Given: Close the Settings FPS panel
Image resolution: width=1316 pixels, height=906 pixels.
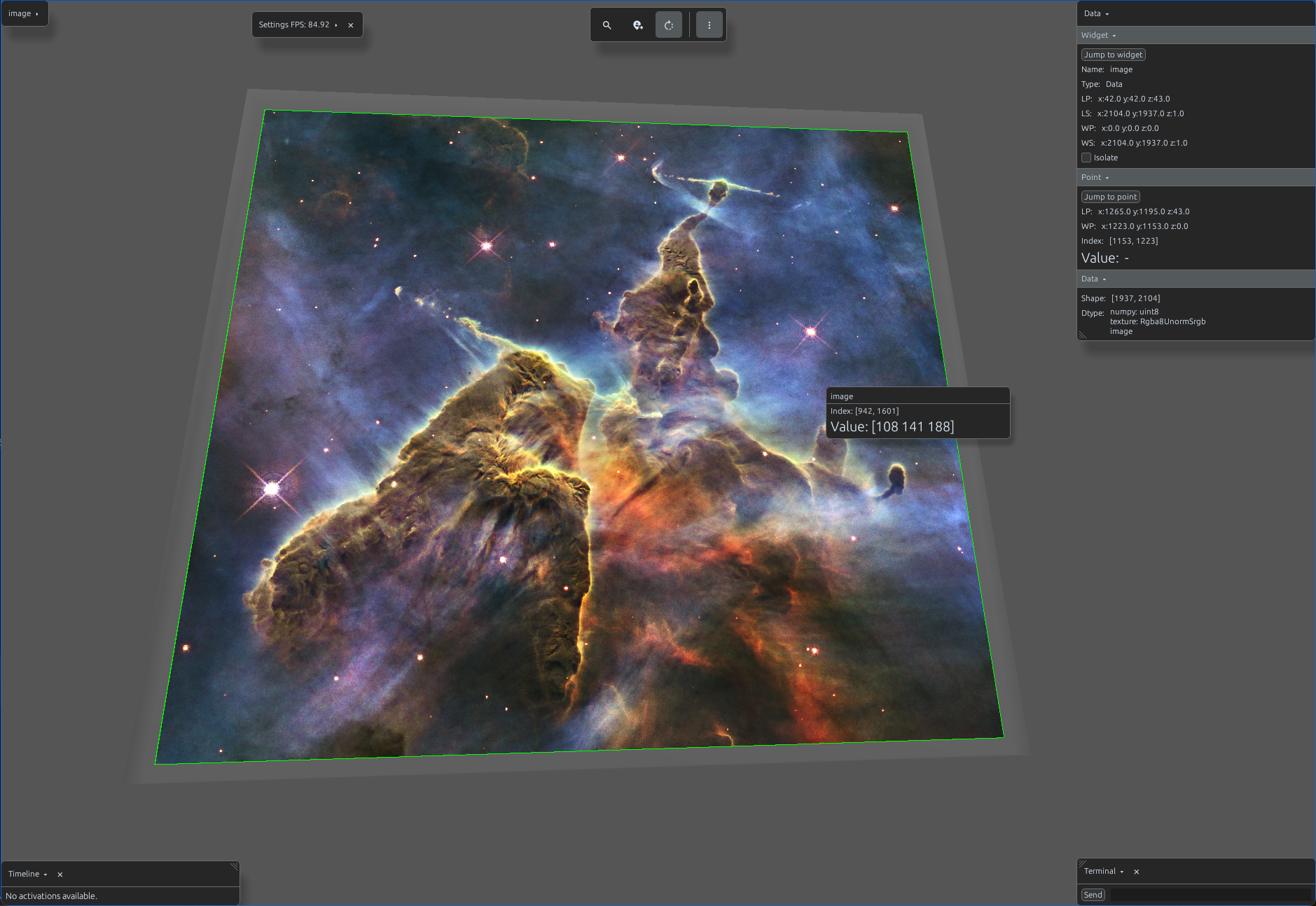Looking at the screenshot, I should 351,25.
